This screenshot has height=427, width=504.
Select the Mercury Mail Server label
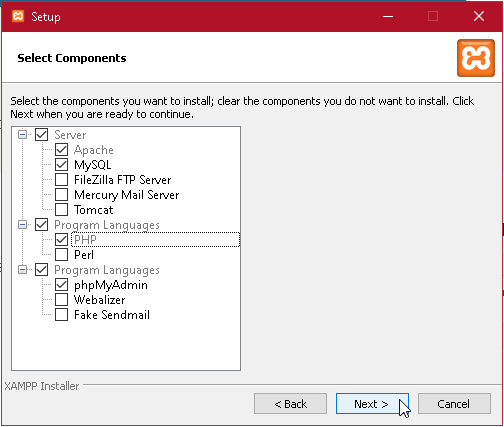[x=127, y=195]
